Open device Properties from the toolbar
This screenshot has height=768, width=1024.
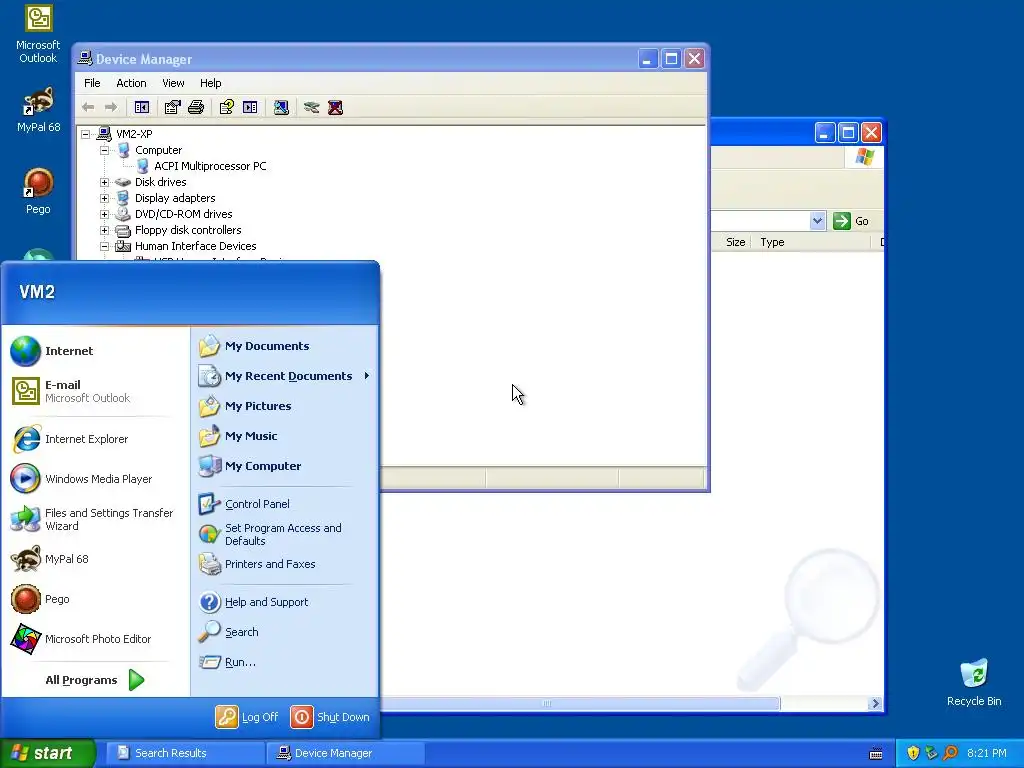[172, 107]
